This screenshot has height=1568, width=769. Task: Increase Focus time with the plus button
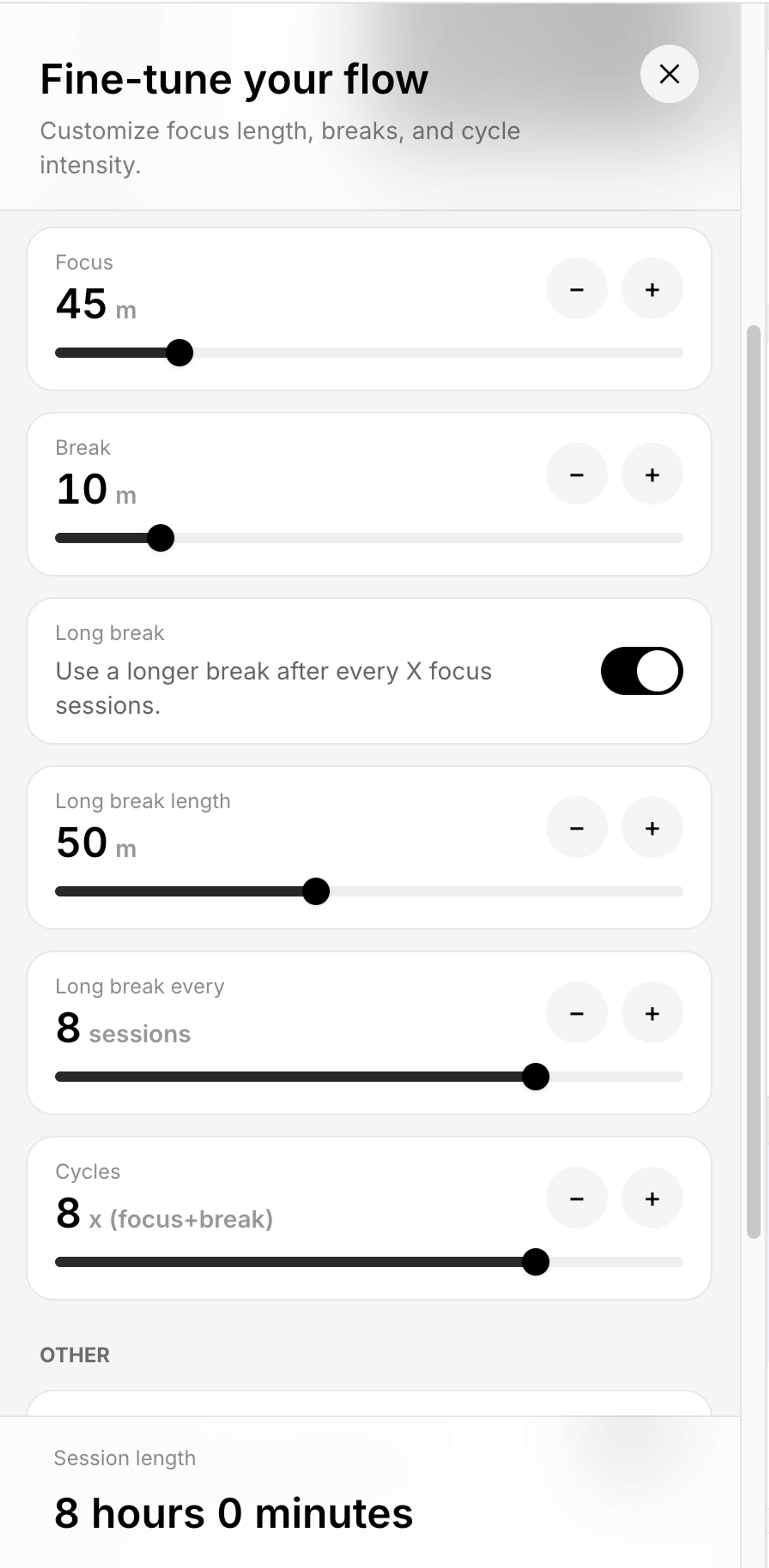click(652, 289)
